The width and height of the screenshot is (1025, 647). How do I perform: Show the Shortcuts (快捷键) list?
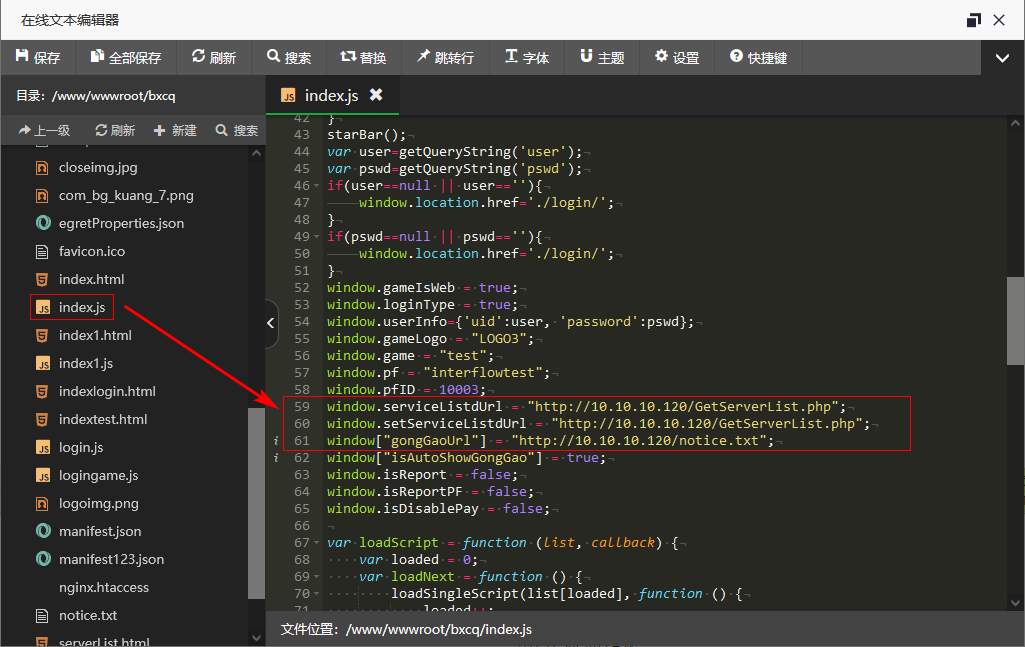click(759, 58)
